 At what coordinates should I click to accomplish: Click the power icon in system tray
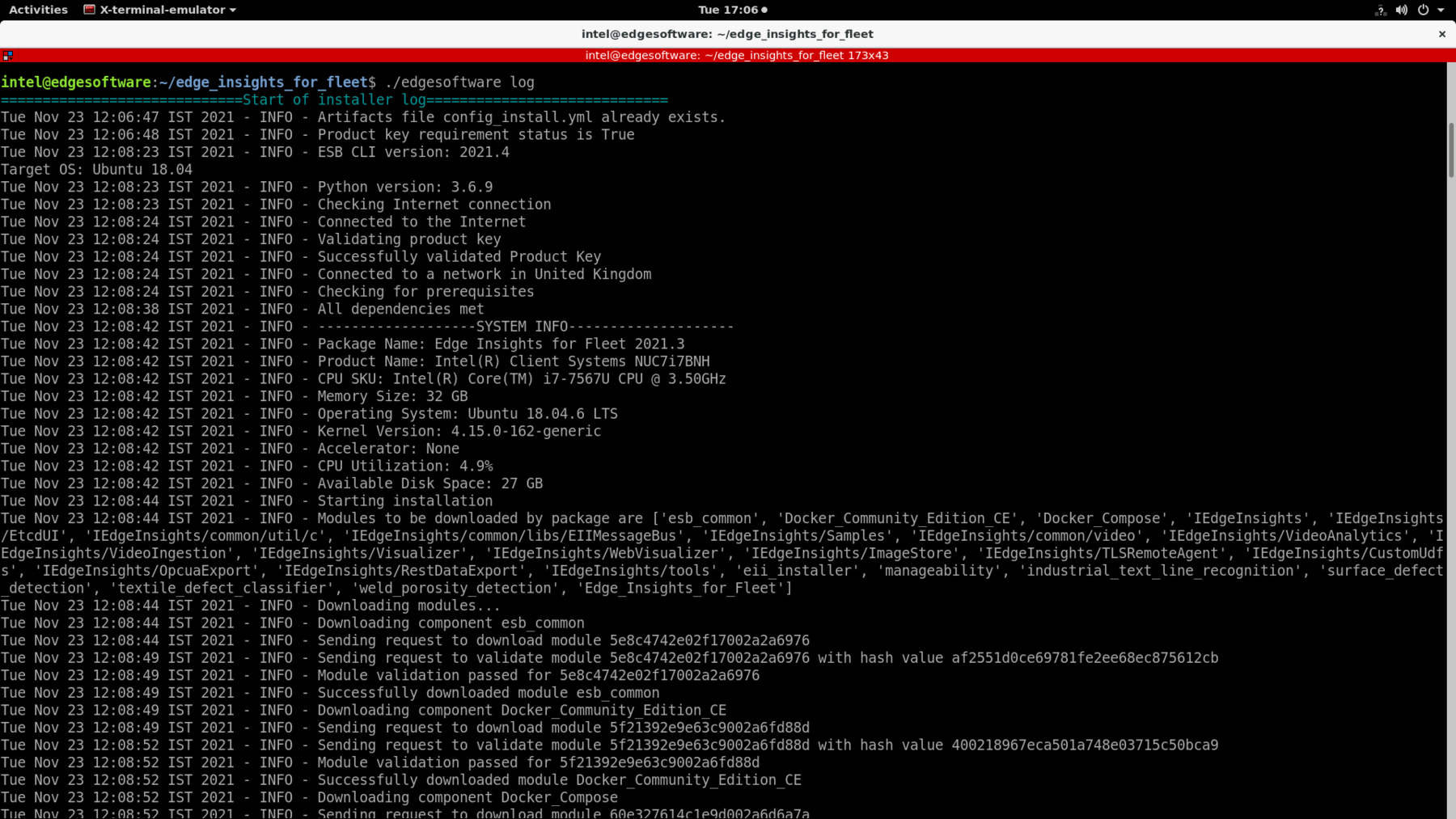pos(1424,10)
